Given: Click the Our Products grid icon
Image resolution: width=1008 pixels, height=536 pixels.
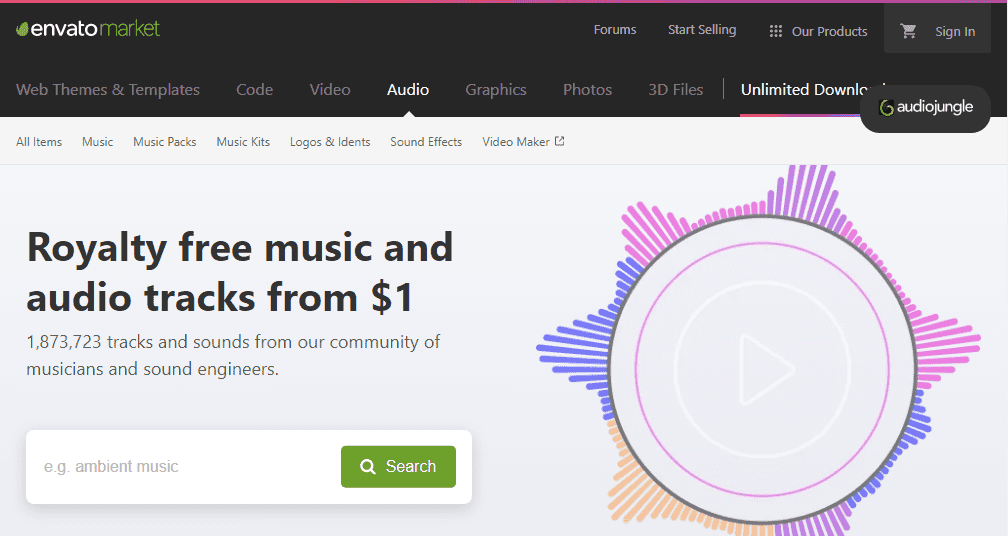Looking at the screenshot, I should pyautogui.click(x=775, y=31).
